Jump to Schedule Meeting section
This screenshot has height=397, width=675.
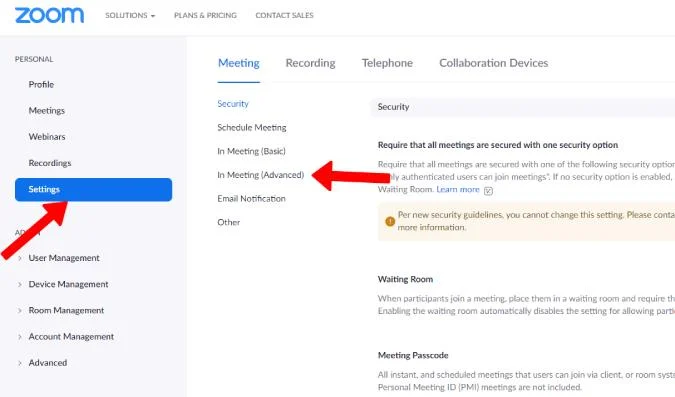(252, 127)
